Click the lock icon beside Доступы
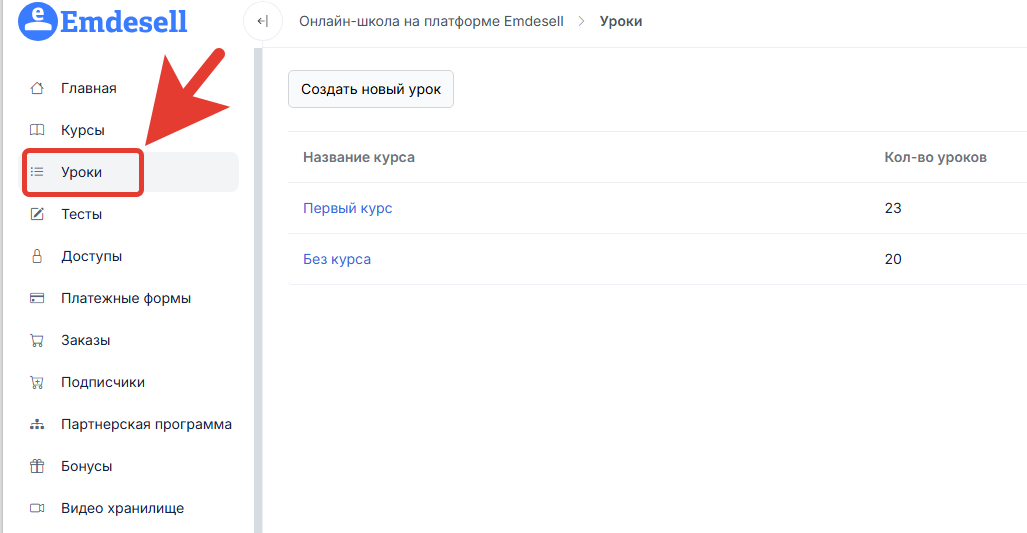Screen dimensions: 1027x533 pyautogui.click(x=37, y=255)
